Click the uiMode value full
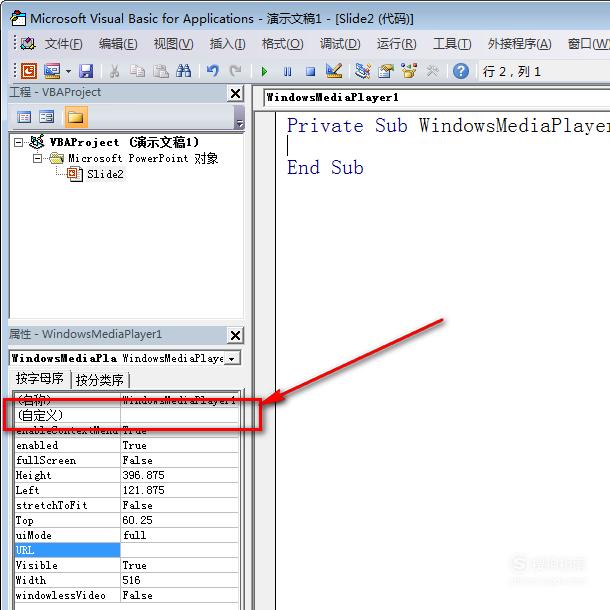 (179, 535)
